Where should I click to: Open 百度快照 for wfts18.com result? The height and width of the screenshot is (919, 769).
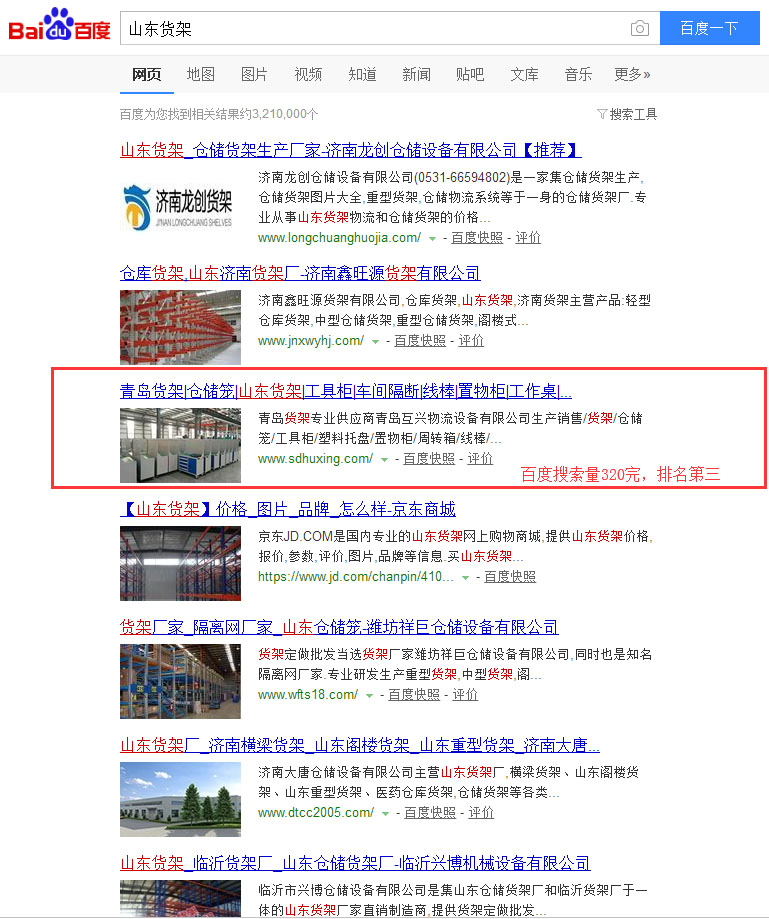pos(414,695)
